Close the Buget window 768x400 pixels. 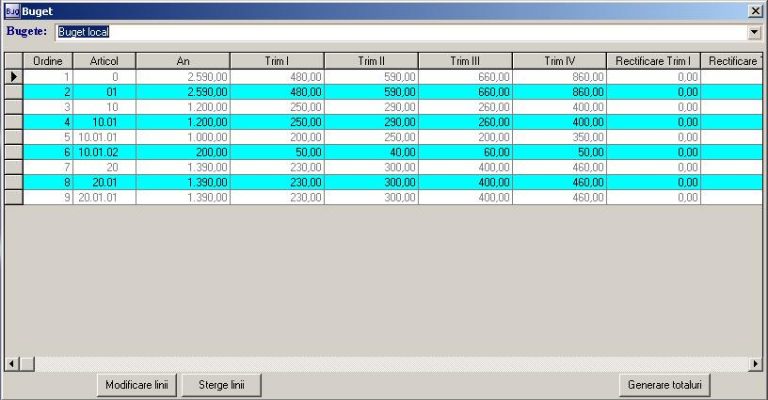pos(755,10)
